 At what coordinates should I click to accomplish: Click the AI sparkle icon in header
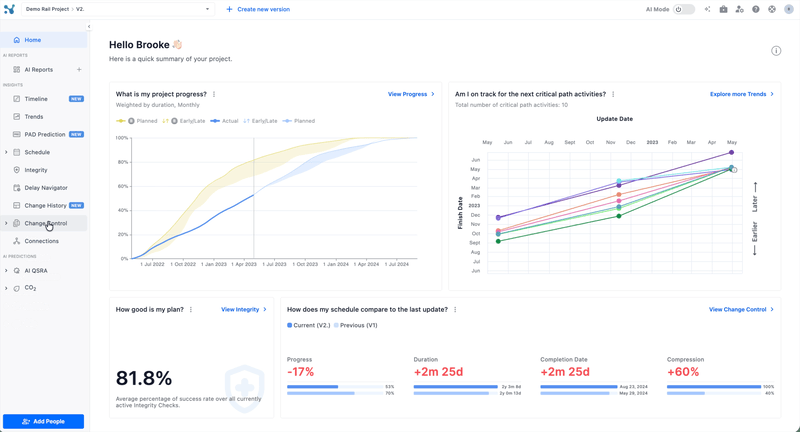click(707, 9)
